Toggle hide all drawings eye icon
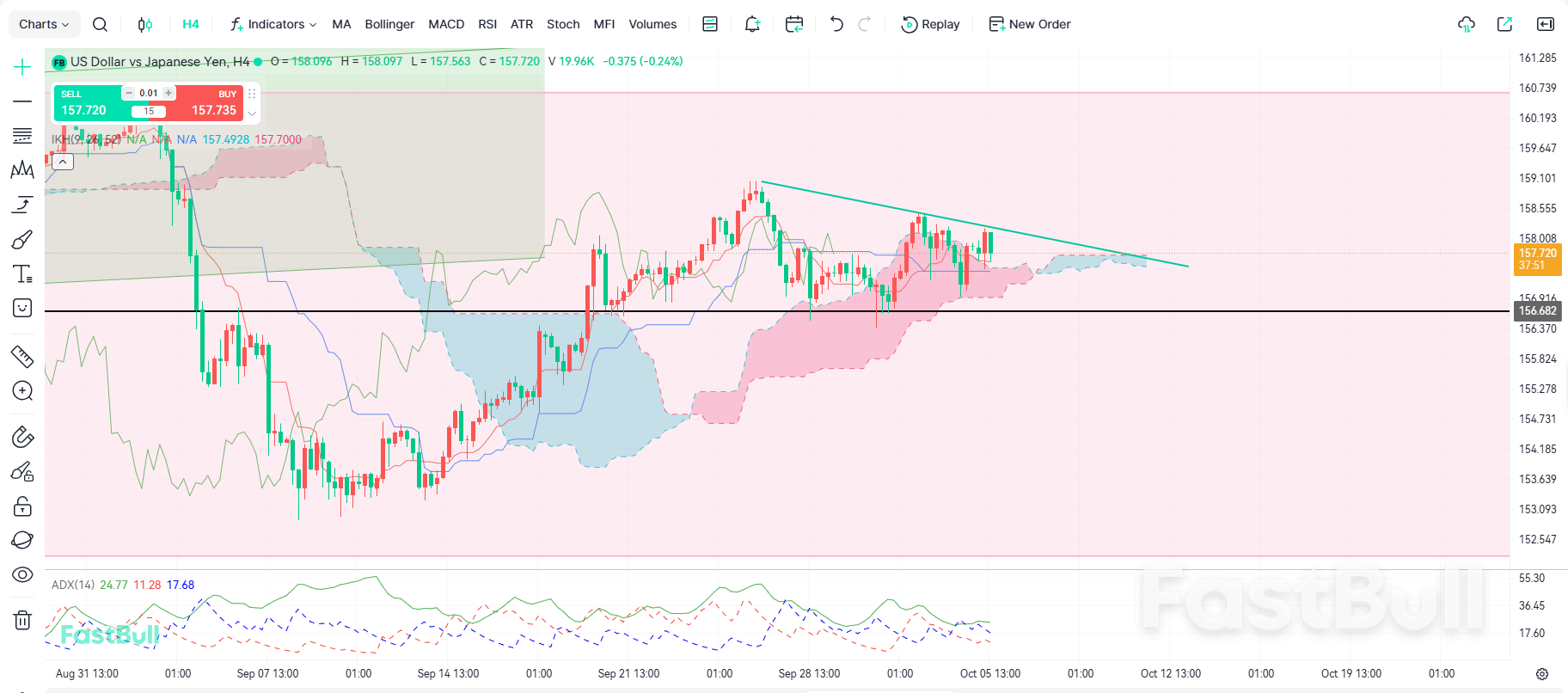This screenshot has width=1568, height=693. [22, 574]
